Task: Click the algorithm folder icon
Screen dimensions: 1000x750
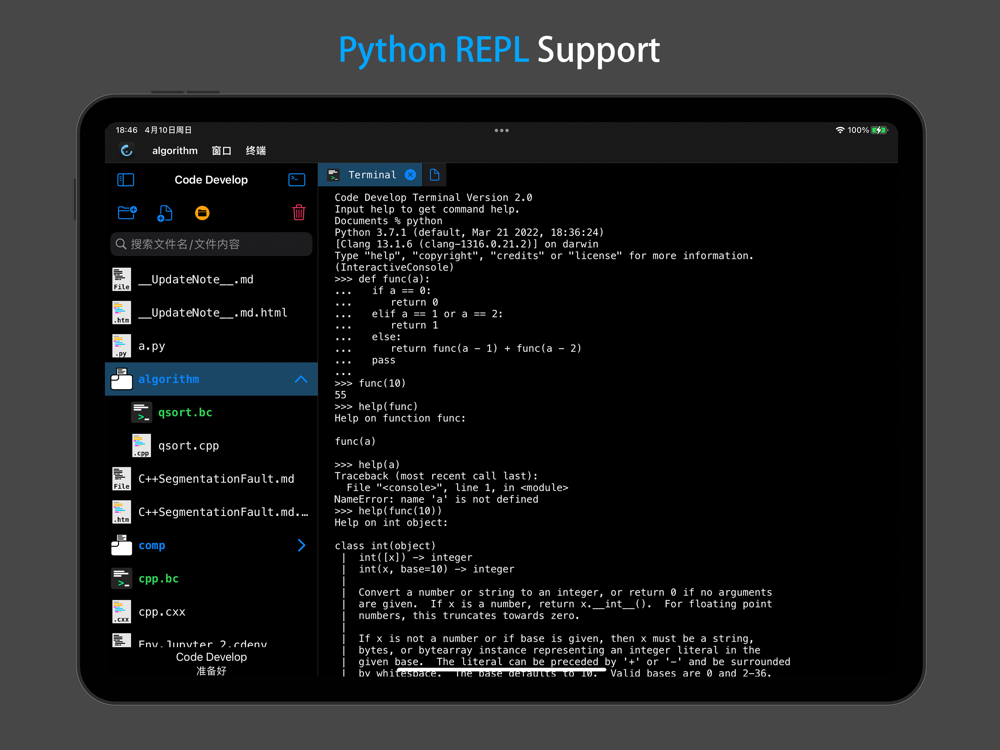Action: 121,379
